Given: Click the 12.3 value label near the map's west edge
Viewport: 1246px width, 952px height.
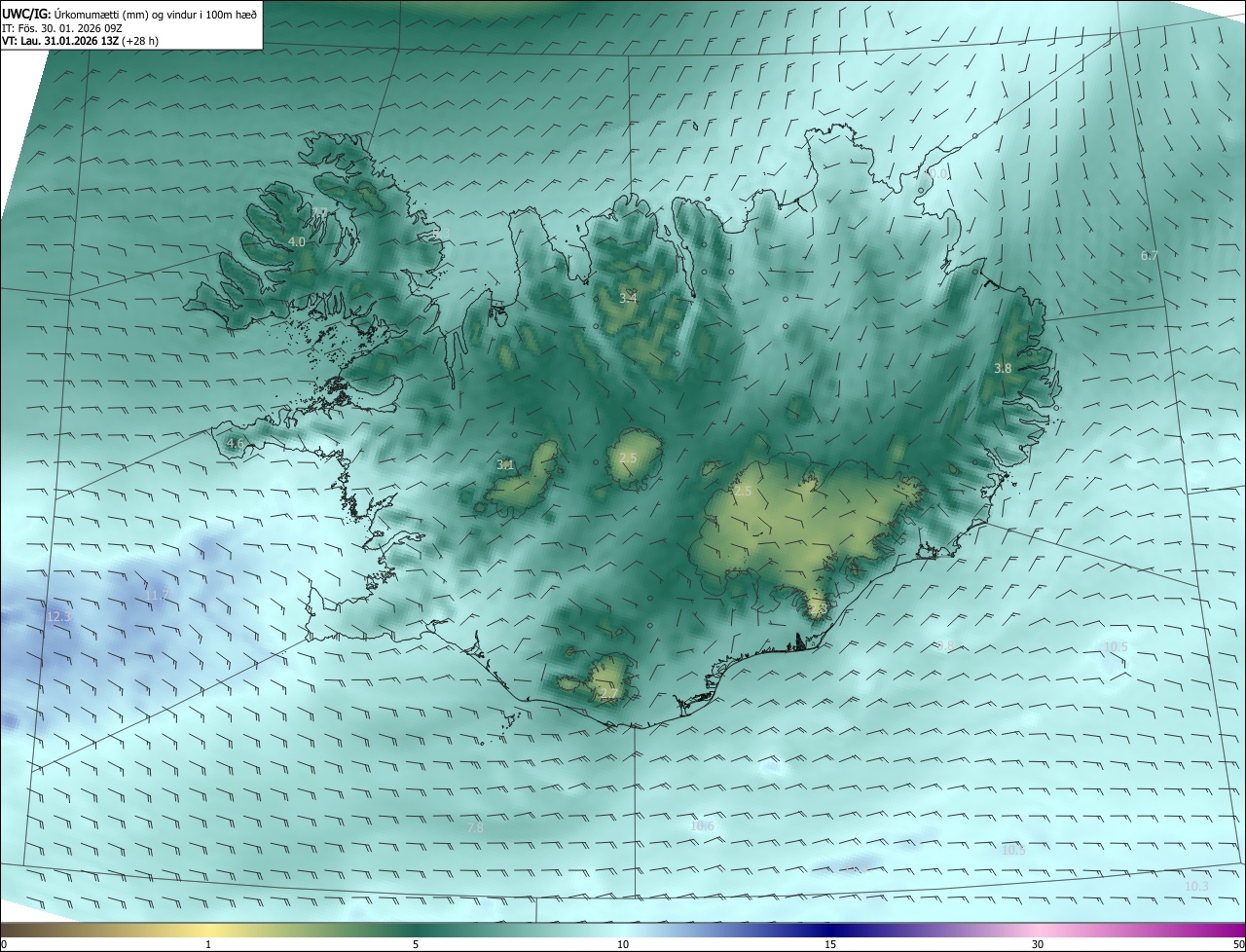Looking at the screenshot, I should 59,617.
